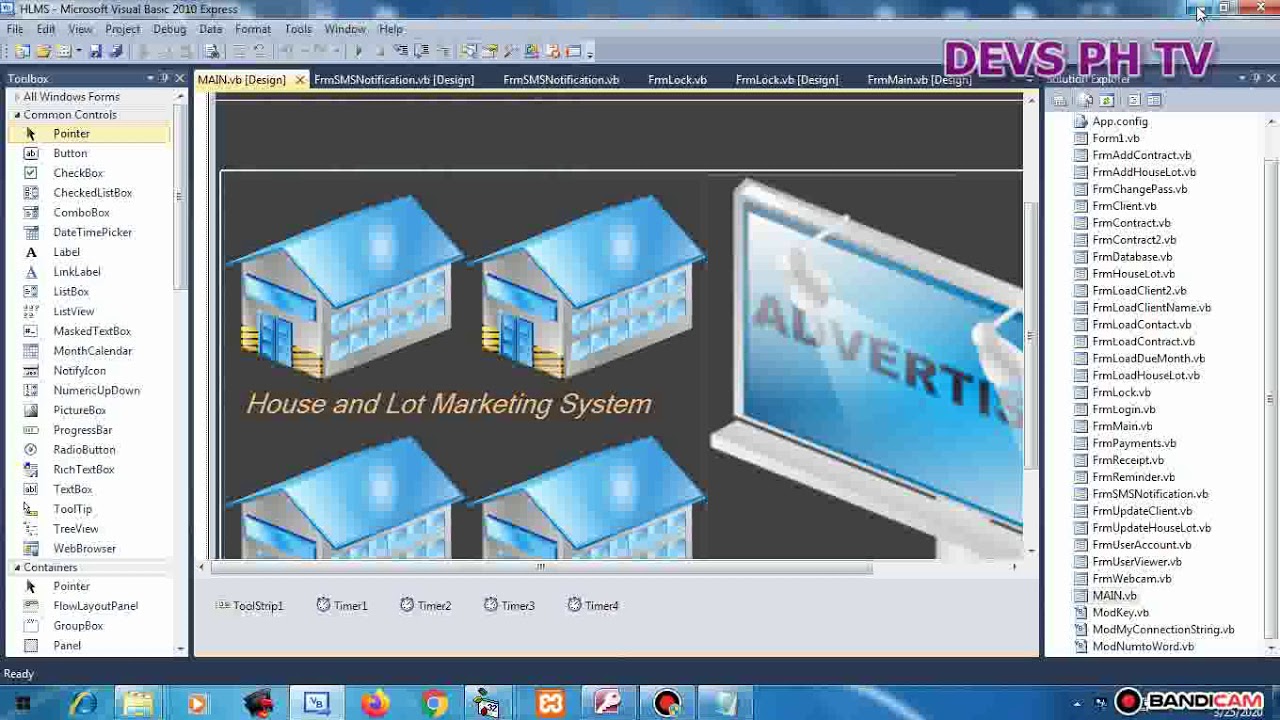Open the File menu
1280x720 pixels.
coord(15,29)
